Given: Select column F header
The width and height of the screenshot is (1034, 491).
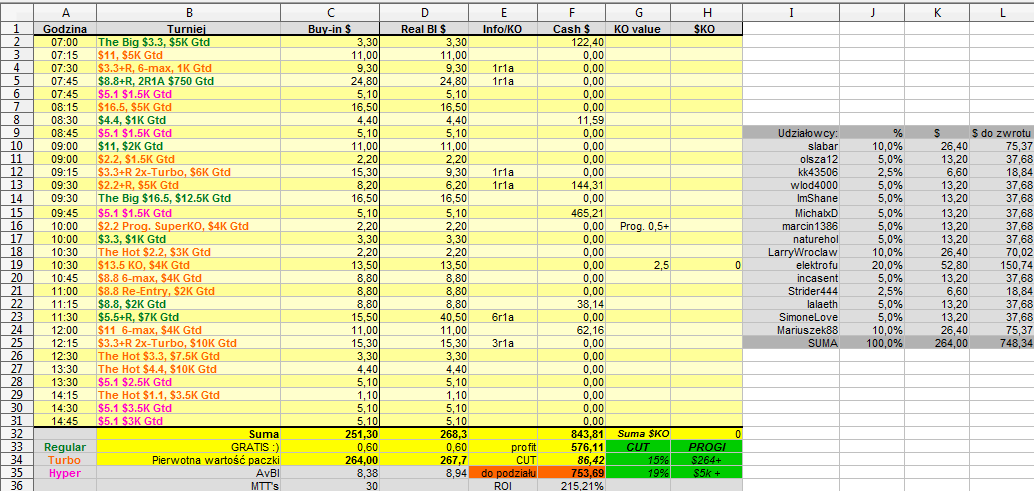Looking at the screenshot, I should [x=571, y=12].
